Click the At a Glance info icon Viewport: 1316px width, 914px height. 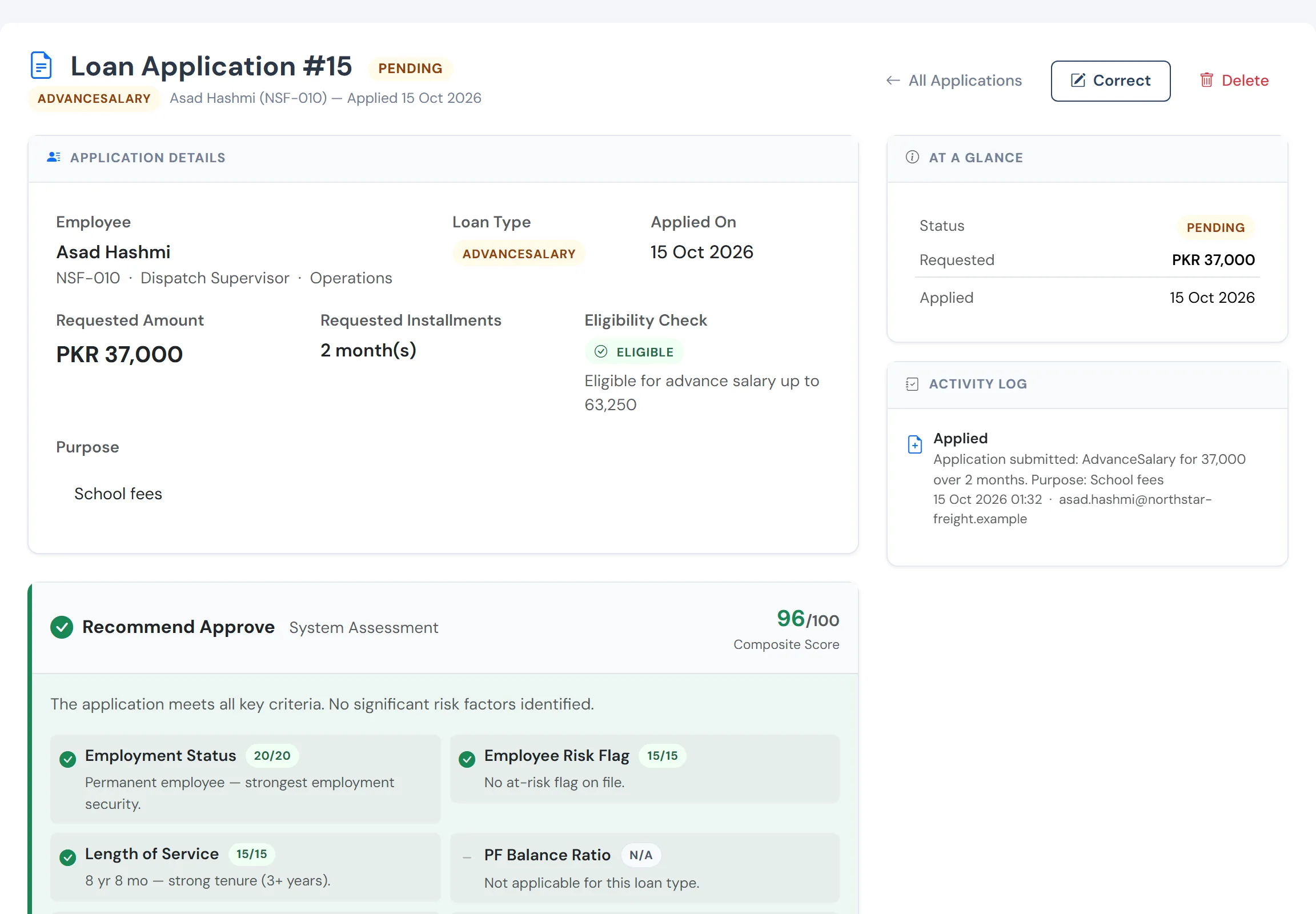click(x=912, y=157)
